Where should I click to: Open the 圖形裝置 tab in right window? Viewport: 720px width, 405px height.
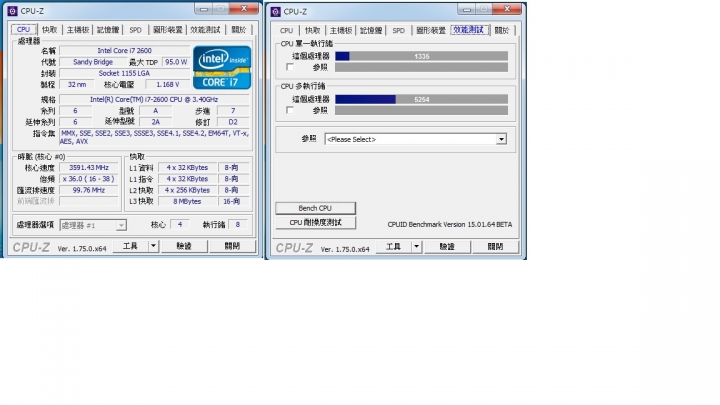(431, 30)
